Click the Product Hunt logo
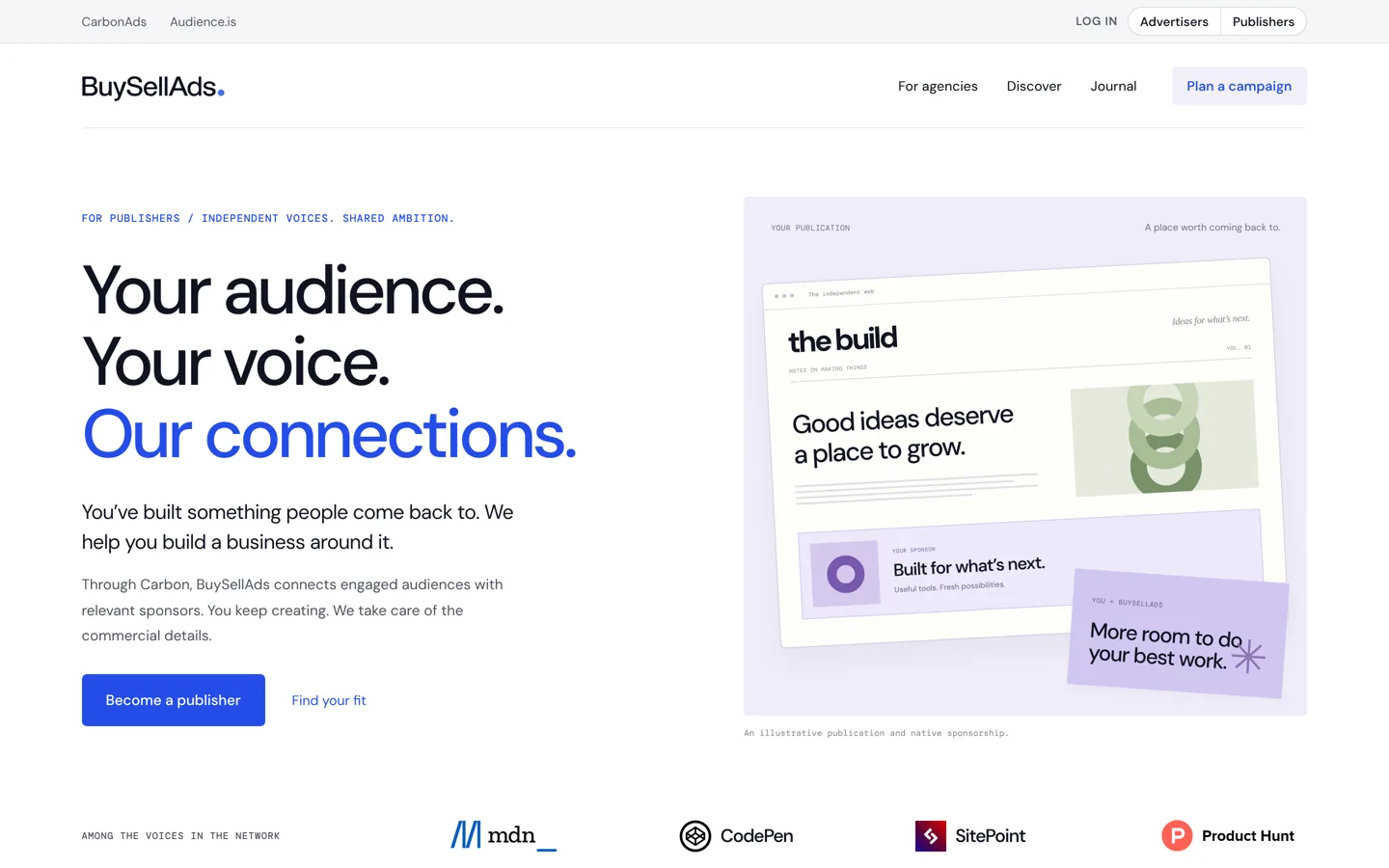1389x868 pixels. [1228, 836]
